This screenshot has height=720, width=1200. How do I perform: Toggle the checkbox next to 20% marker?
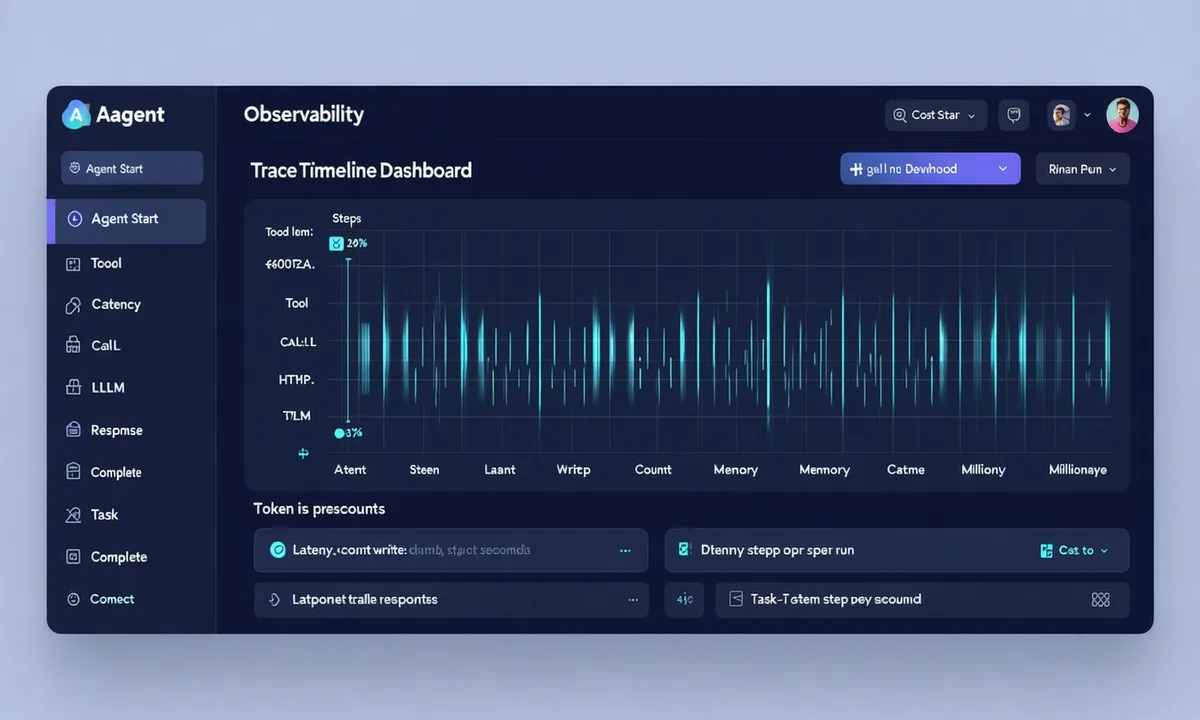pyautogui.click(x=336, y=243)
